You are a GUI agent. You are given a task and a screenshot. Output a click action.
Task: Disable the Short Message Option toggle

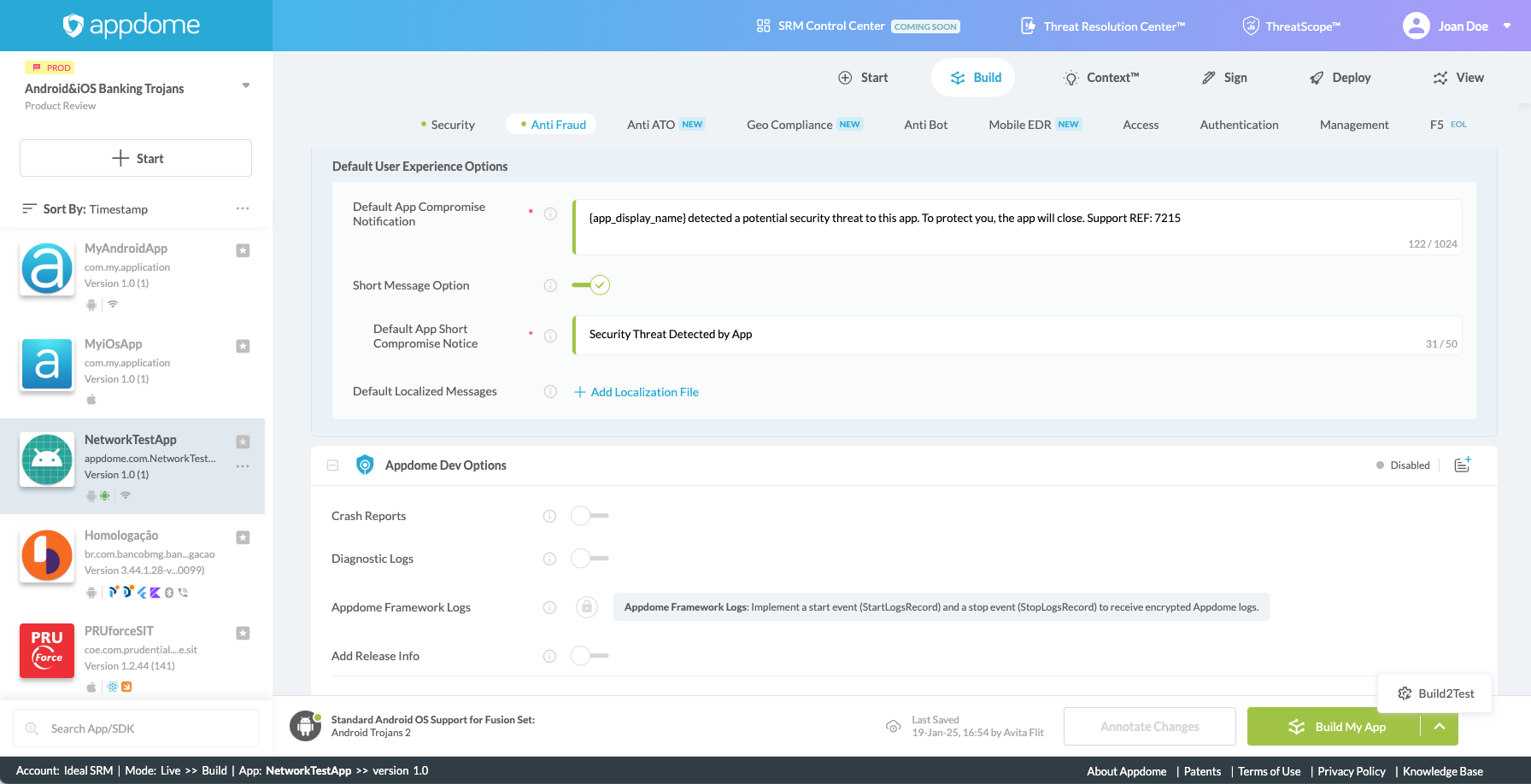[x=590, y=284]
